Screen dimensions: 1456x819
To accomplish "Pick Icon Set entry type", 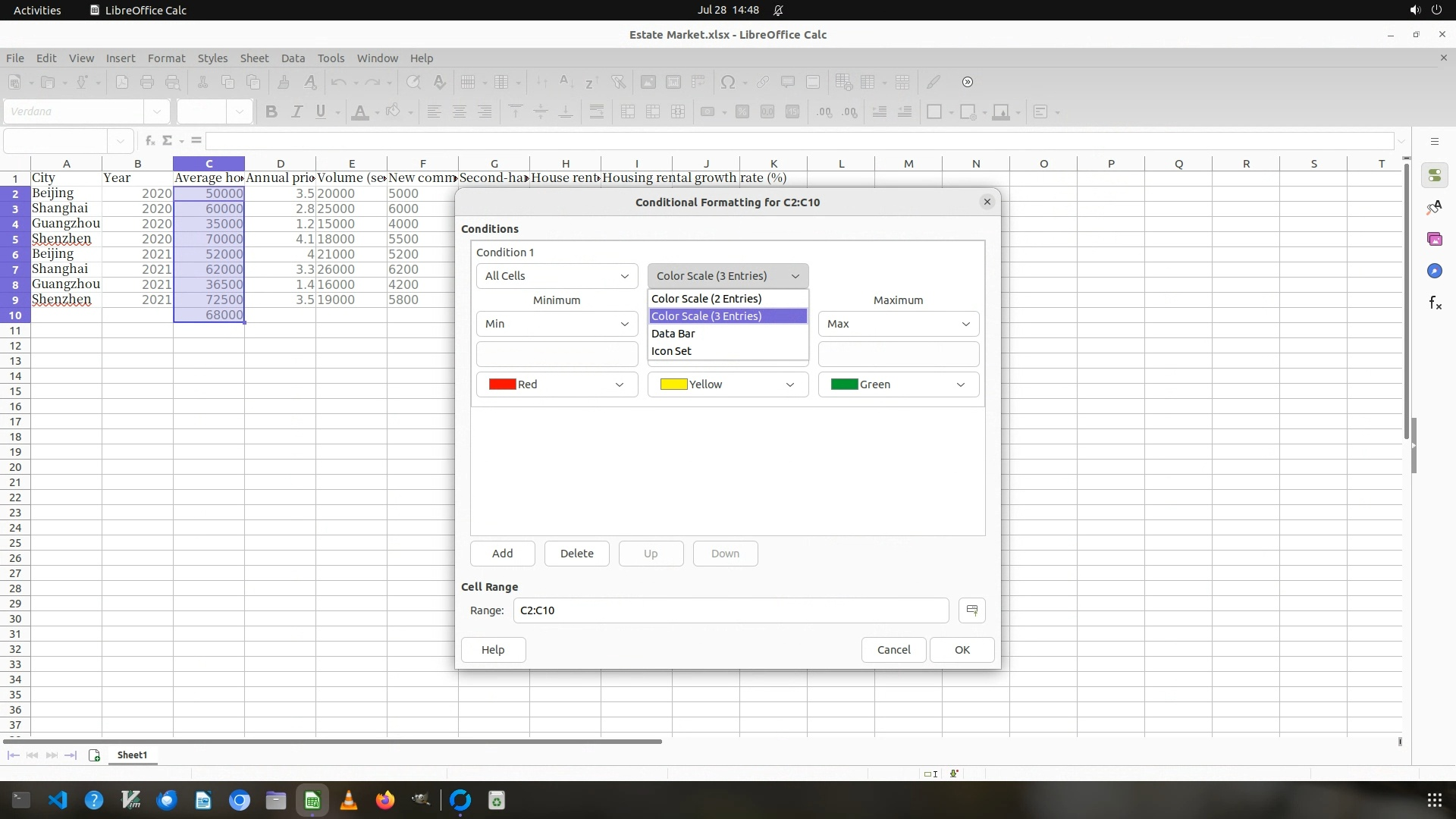I will coord(671,351).
